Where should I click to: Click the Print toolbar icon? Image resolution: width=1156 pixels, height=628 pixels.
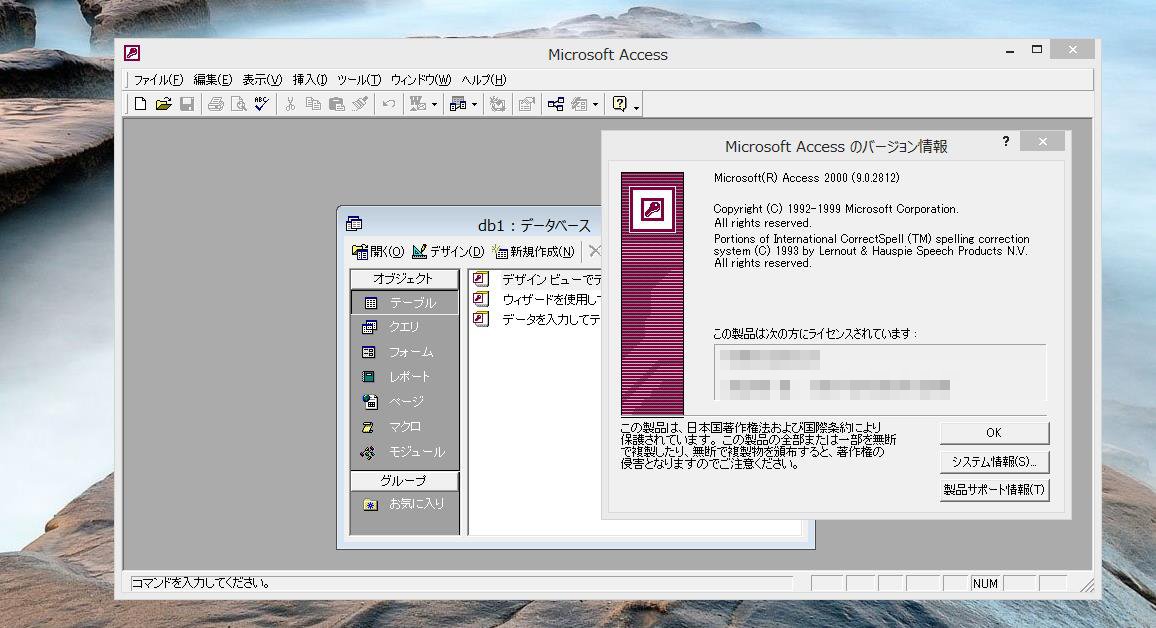pyautogui.click(x=215, y=104)
